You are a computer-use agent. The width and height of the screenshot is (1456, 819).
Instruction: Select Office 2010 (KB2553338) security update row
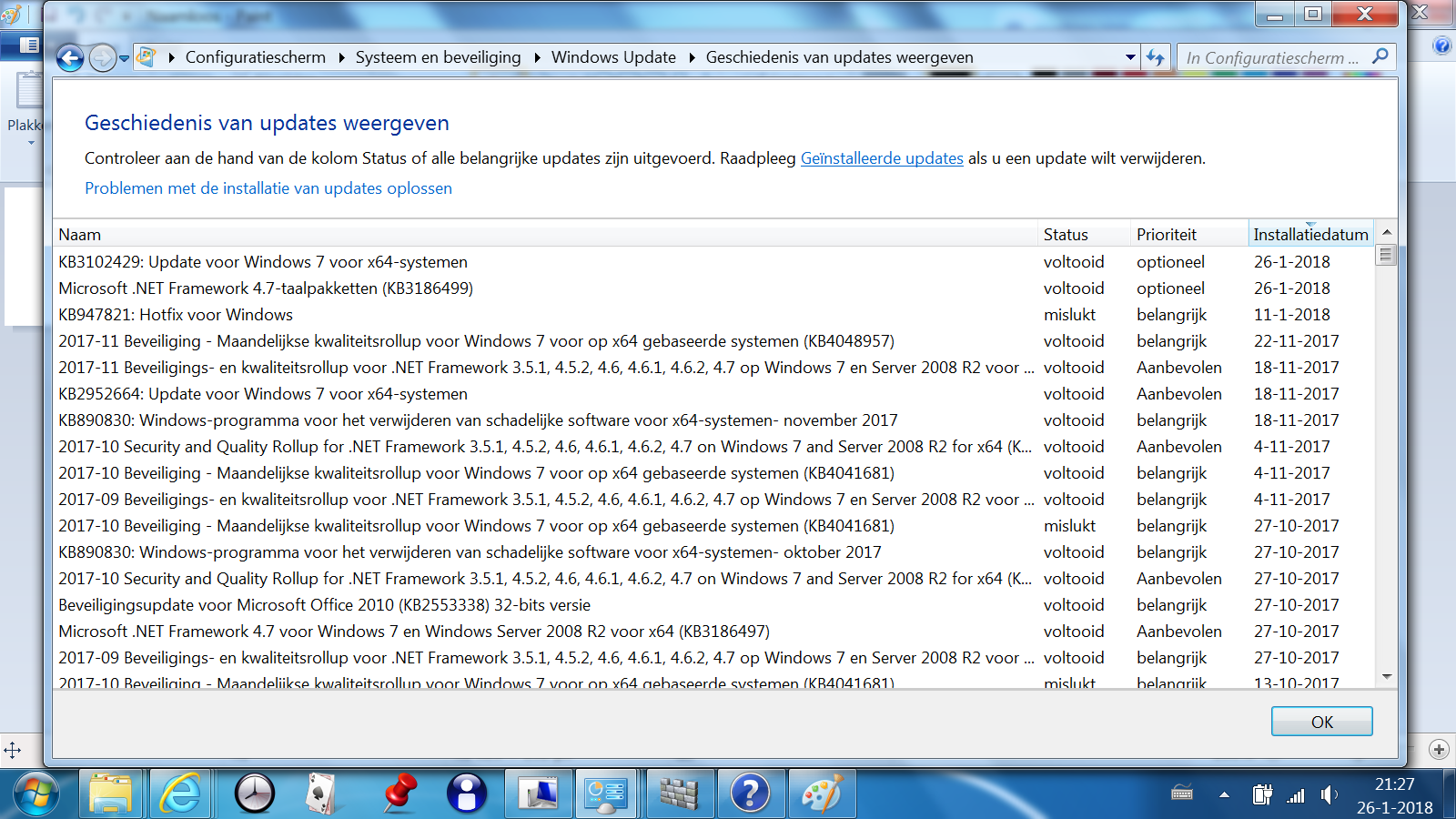pos(713,605)
